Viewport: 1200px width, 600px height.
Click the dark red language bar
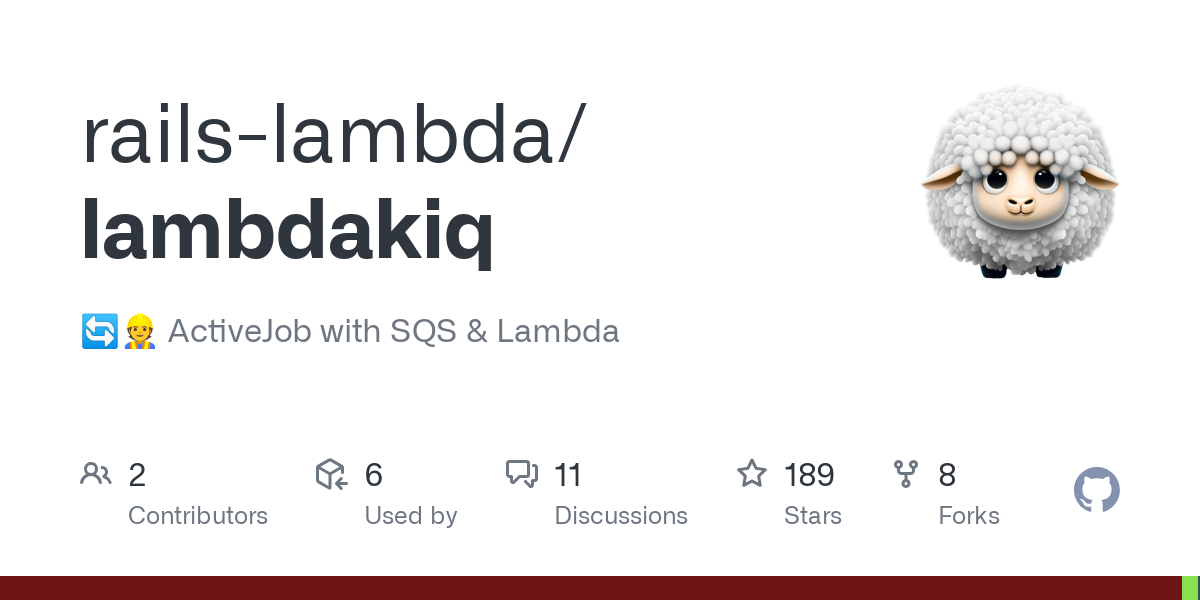591,588
